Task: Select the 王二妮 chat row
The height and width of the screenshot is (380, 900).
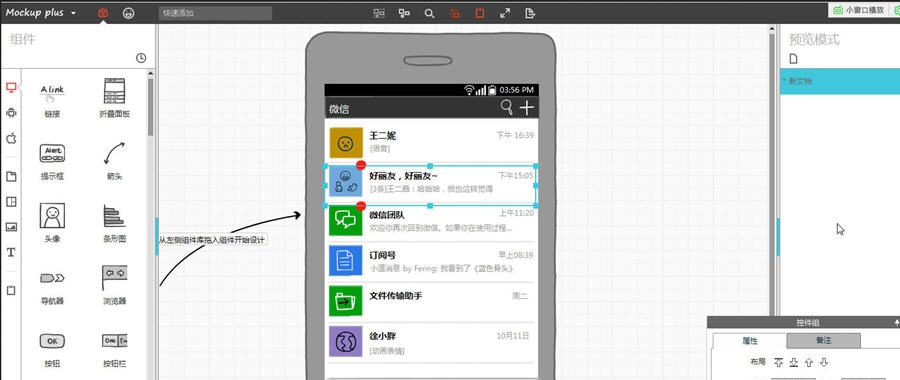Action: point(432,142)
